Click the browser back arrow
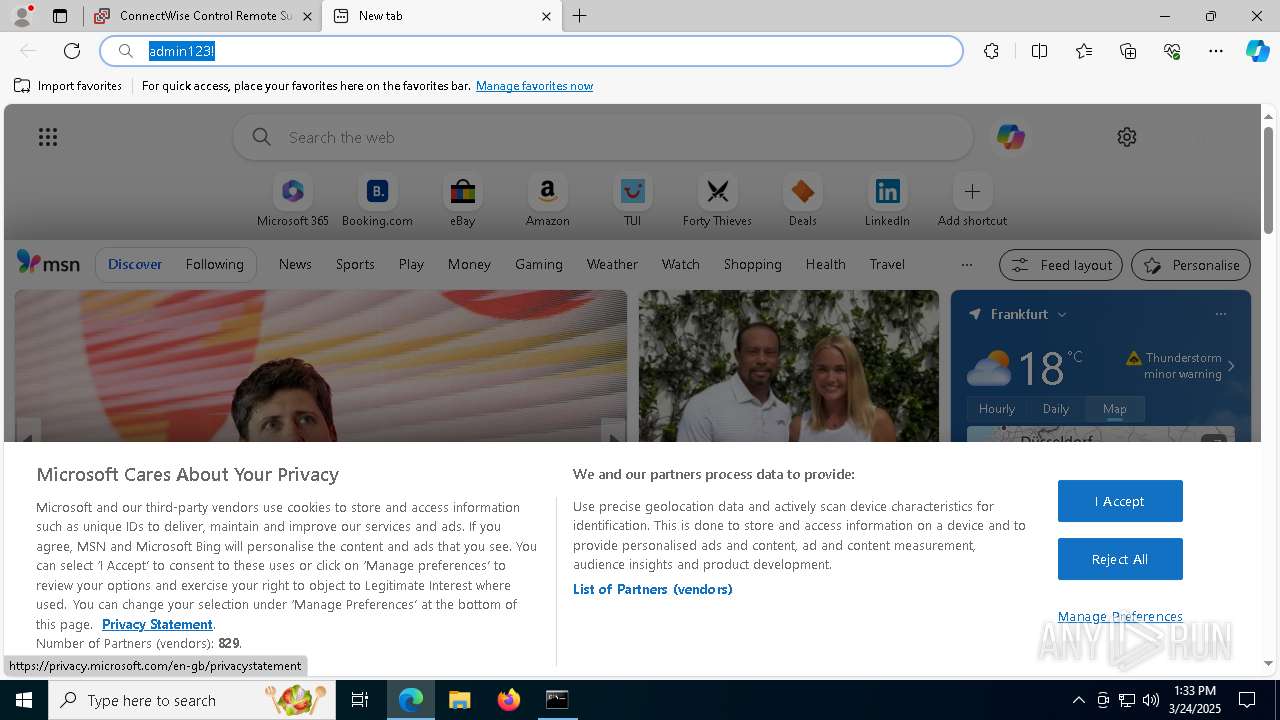The image size is (1280, 720). tap(28, 51)
